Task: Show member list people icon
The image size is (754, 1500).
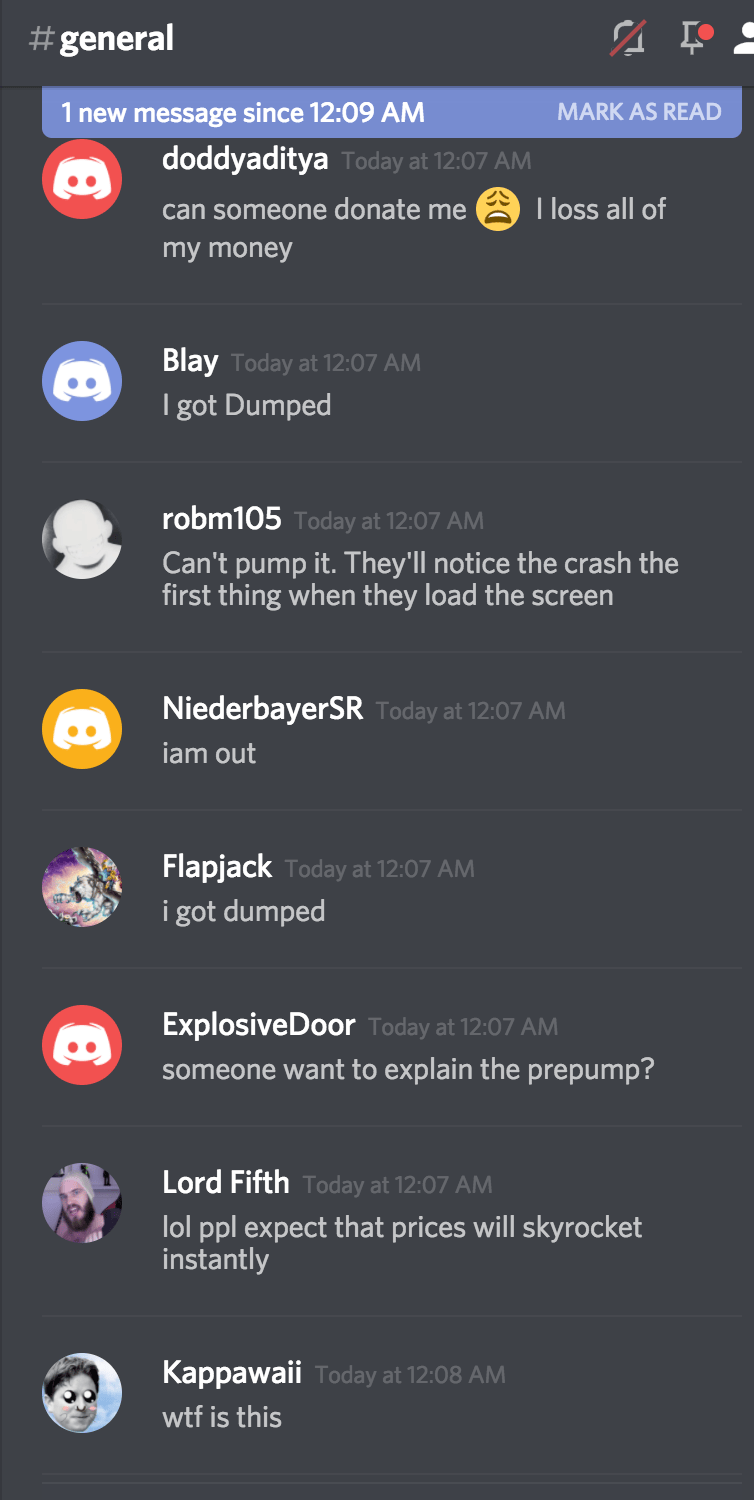Action: (x=745, y=39)
